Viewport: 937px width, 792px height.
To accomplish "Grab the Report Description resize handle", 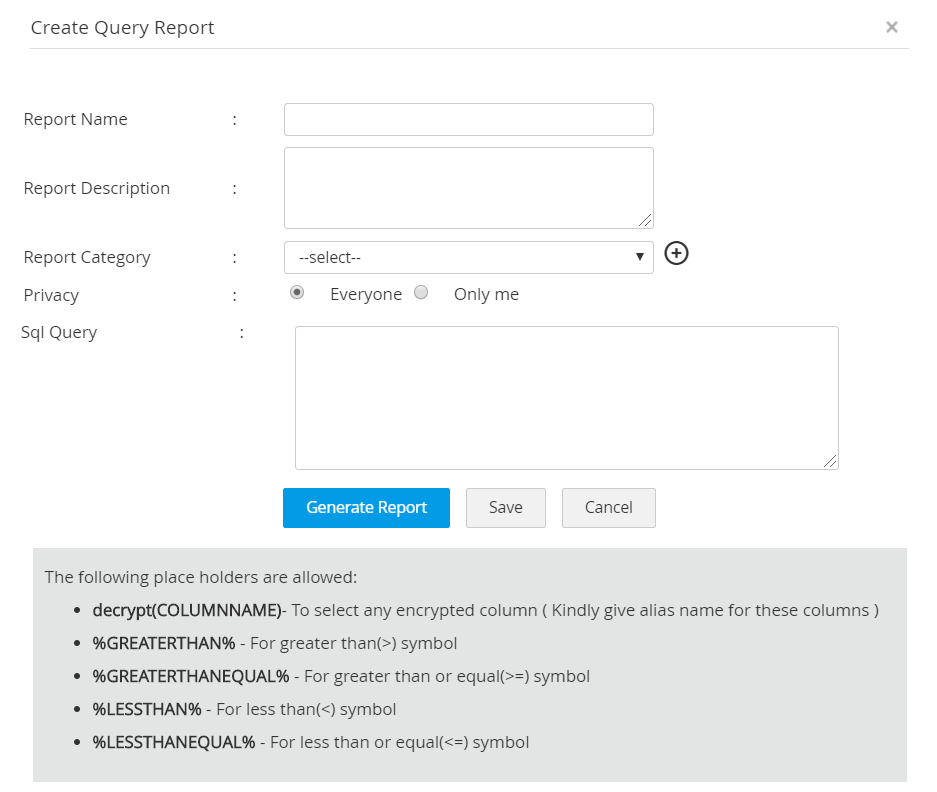I will click(646, 221).
